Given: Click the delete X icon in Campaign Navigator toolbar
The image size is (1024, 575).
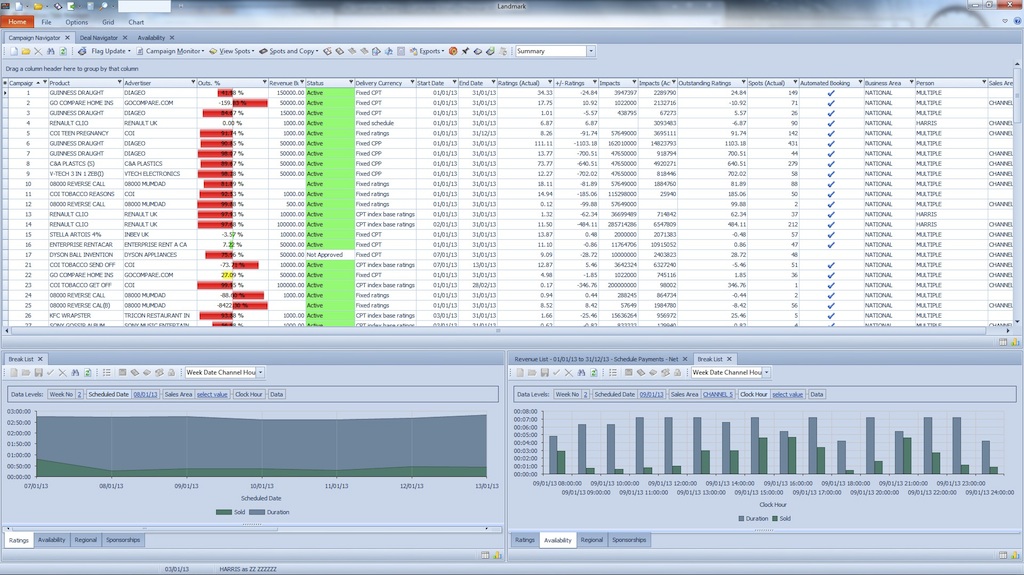Looking at the screenshot, I should point(38,51).
